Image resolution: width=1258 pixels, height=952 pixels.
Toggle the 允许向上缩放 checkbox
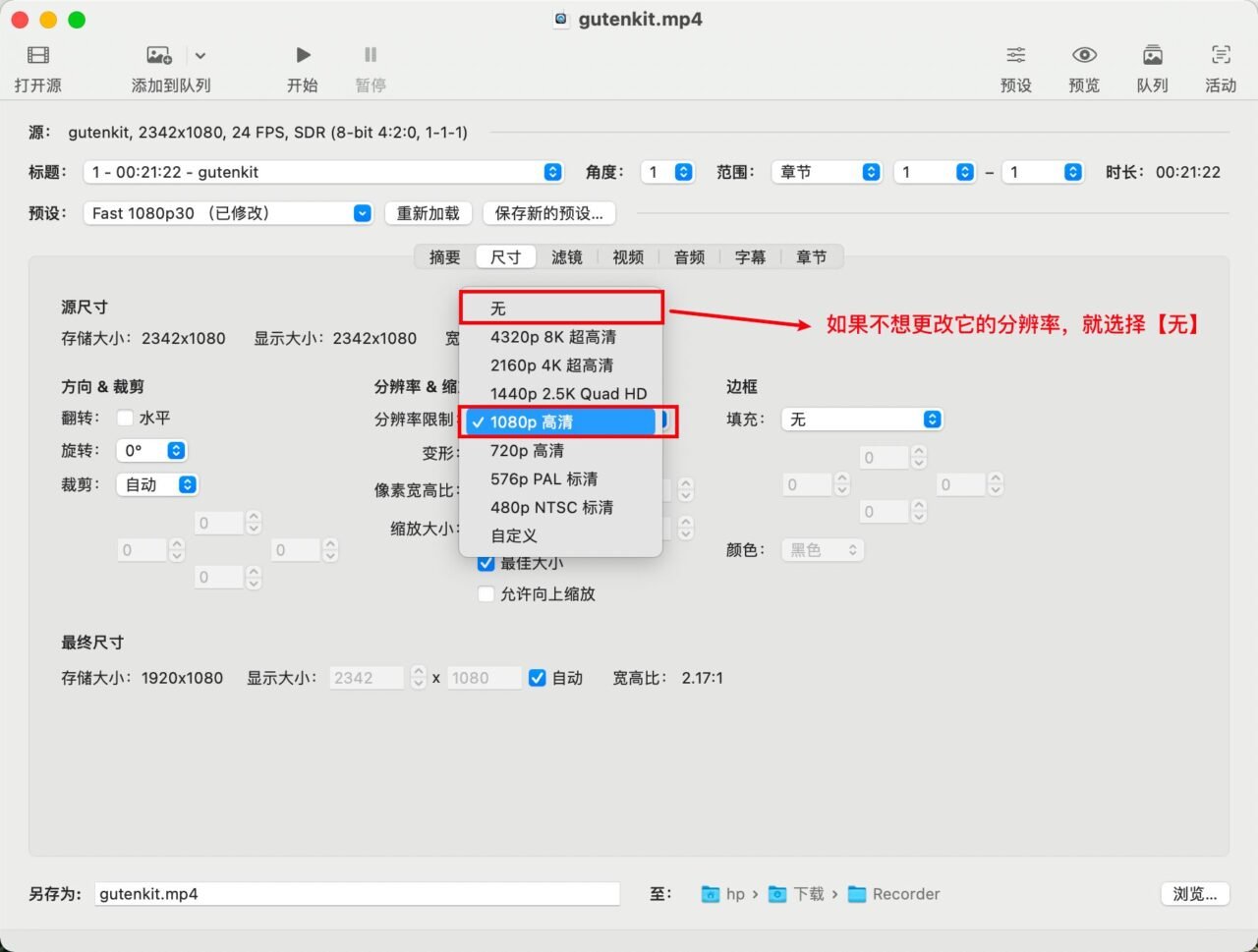(486, 593)
